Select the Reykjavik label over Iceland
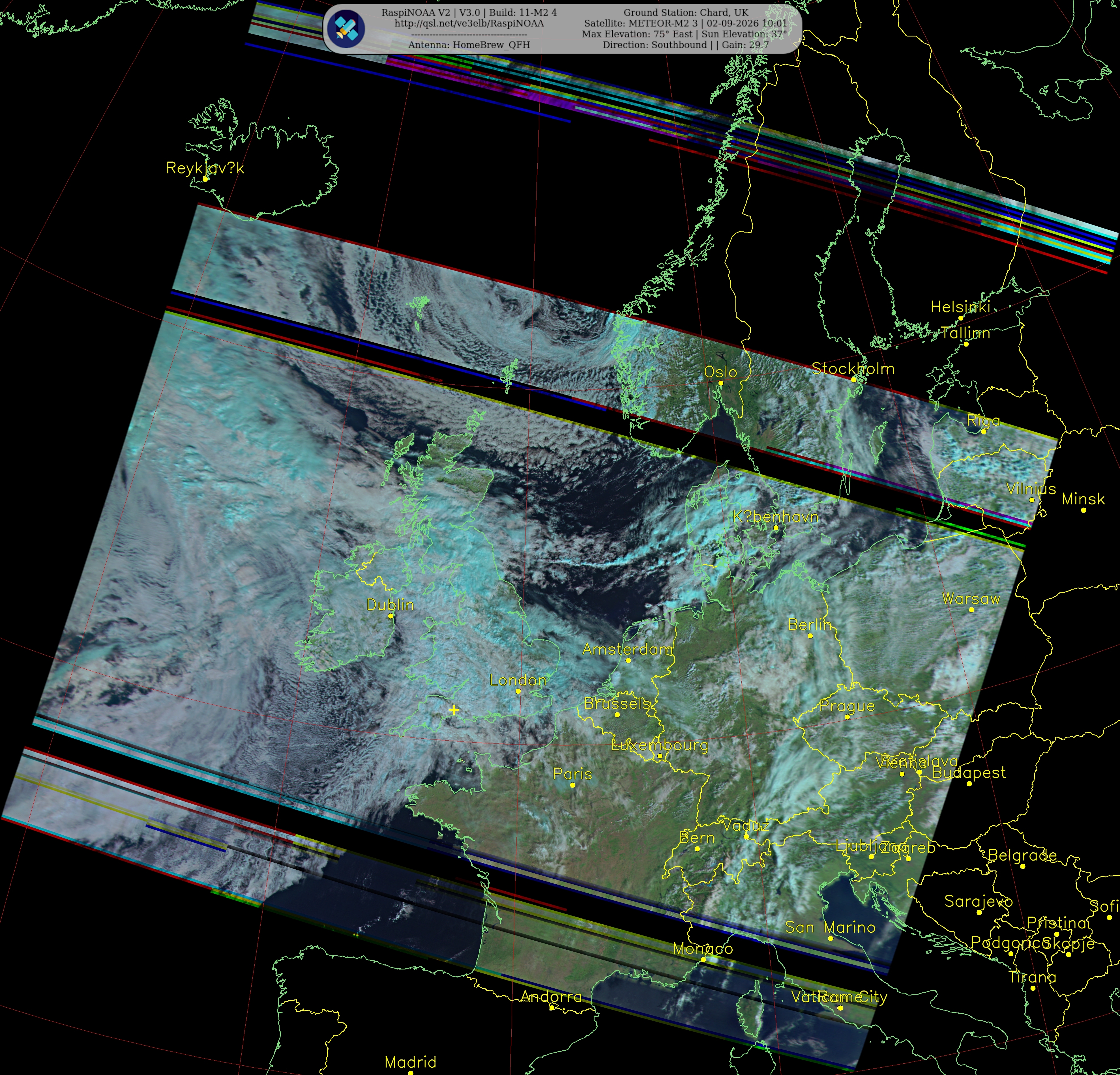 click(x=205, y=168)
